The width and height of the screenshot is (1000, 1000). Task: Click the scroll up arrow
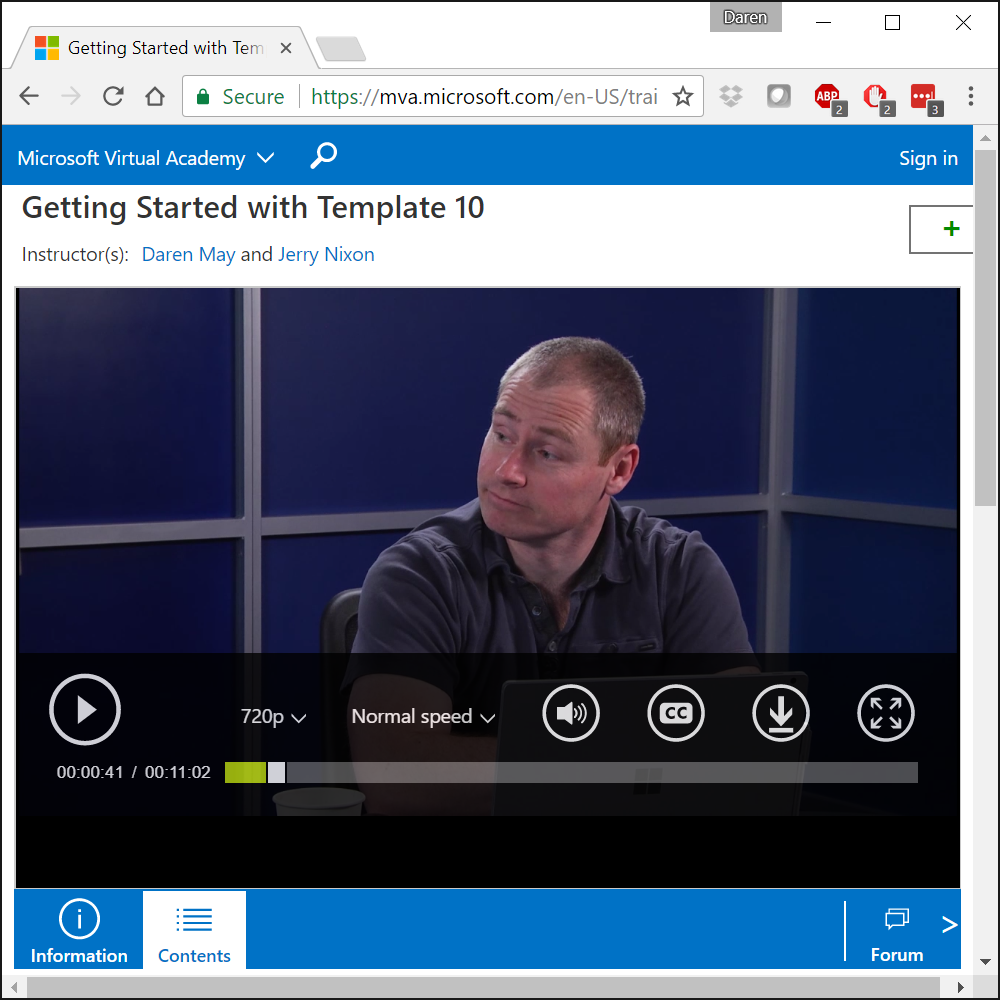coord(985,138)
